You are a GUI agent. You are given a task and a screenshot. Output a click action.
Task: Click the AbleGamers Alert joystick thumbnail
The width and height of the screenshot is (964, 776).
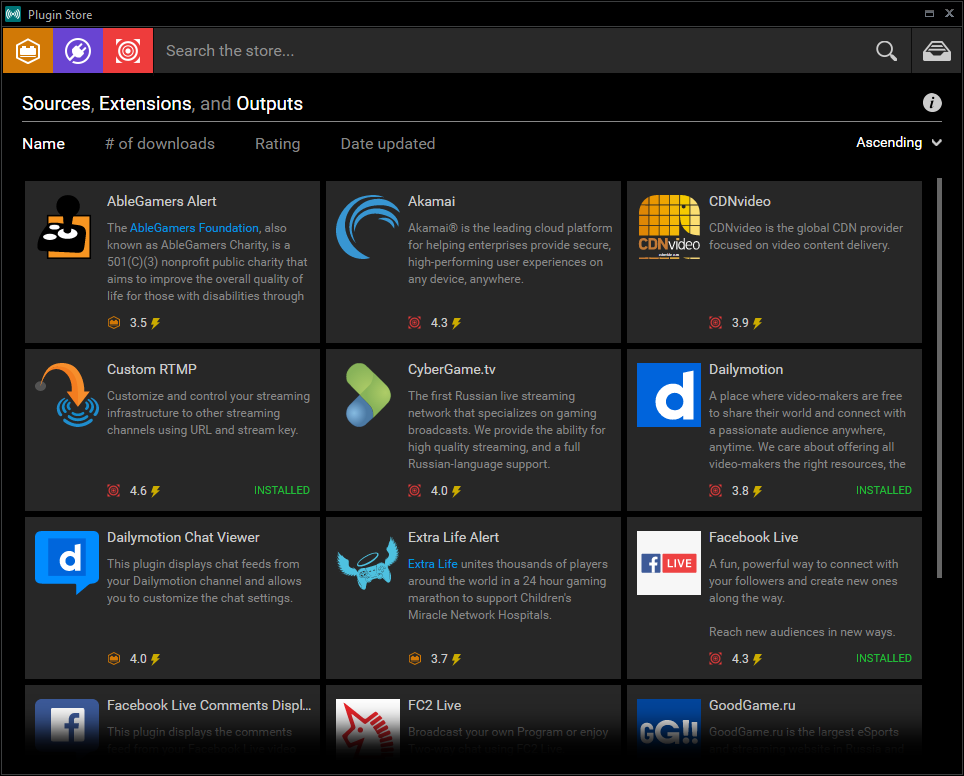[66, 227]
